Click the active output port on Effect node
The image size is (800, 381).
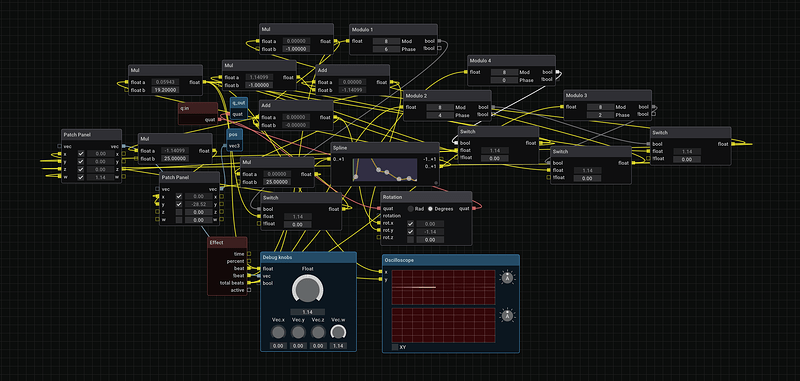(x=249, y=290)
